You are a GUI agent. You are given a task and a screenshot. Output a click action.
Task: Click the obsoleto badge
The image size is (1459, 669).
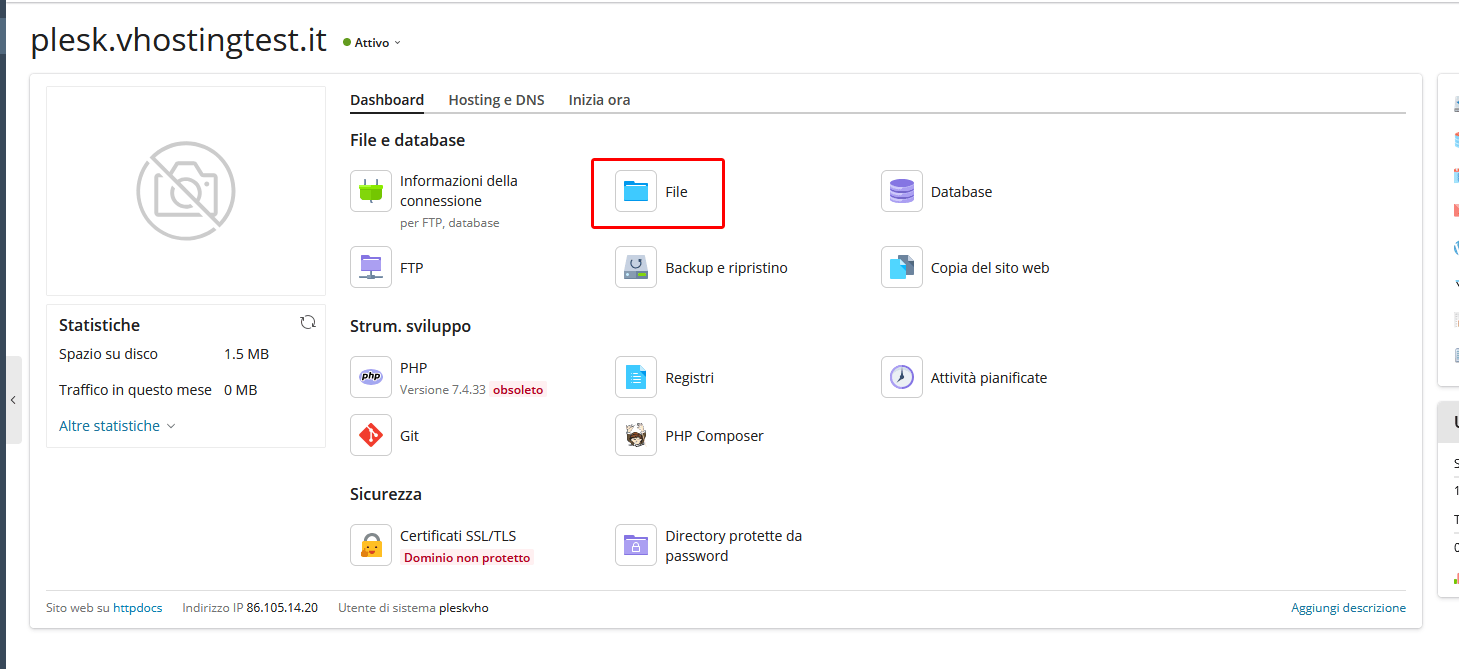[518, 390]
